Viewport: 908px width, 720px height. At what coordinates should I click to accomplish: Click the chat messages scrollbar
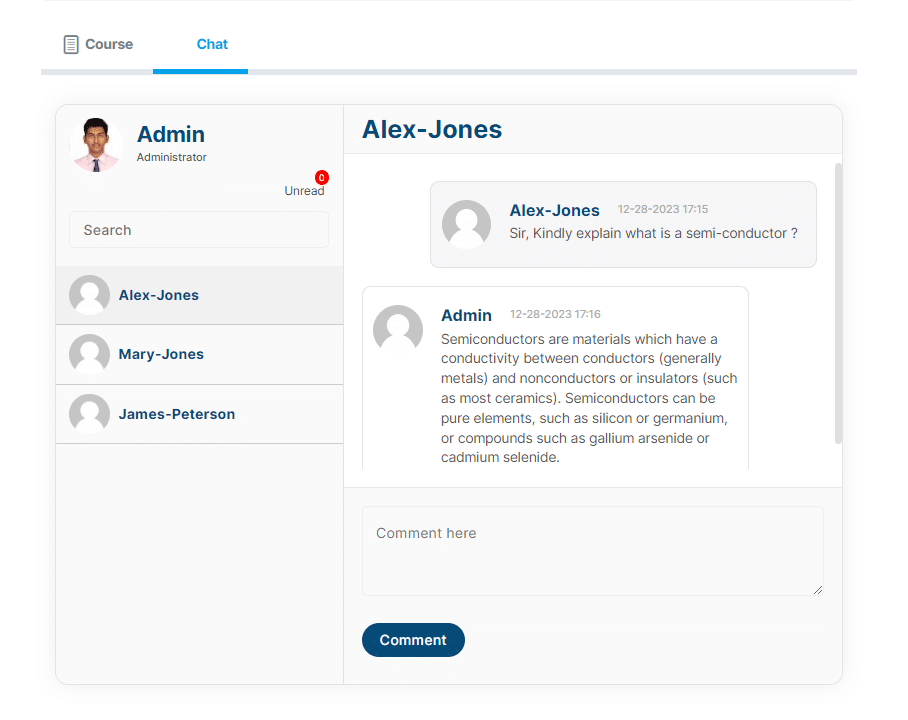838,304
